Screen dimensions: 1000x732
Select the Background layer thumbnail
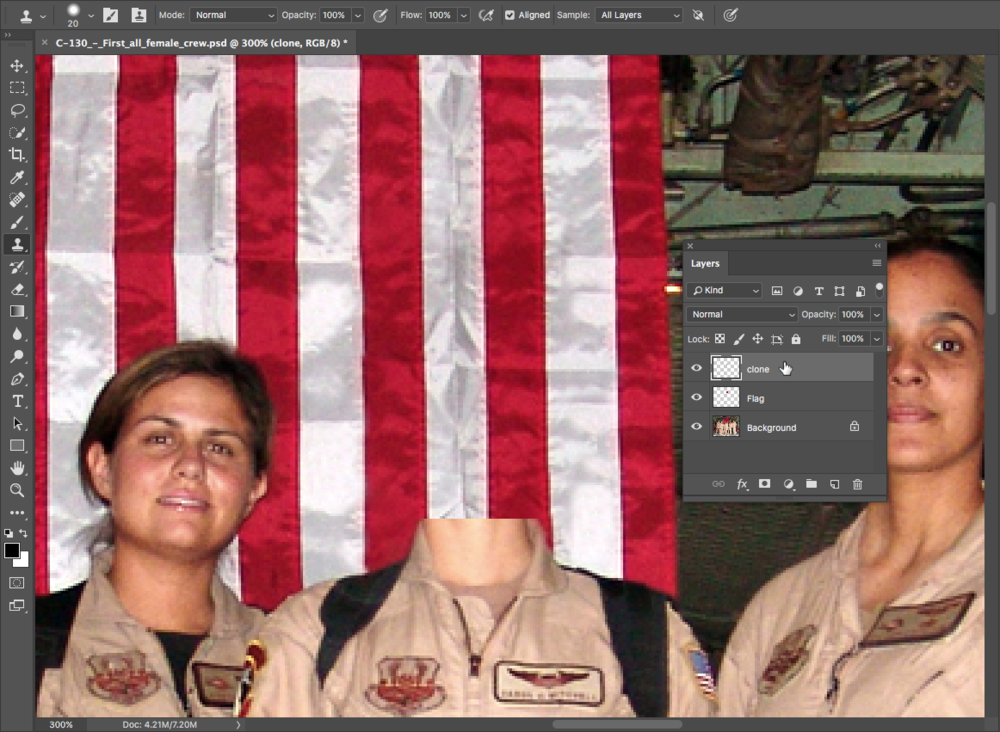pyautogui.click(x=726, y=427)
